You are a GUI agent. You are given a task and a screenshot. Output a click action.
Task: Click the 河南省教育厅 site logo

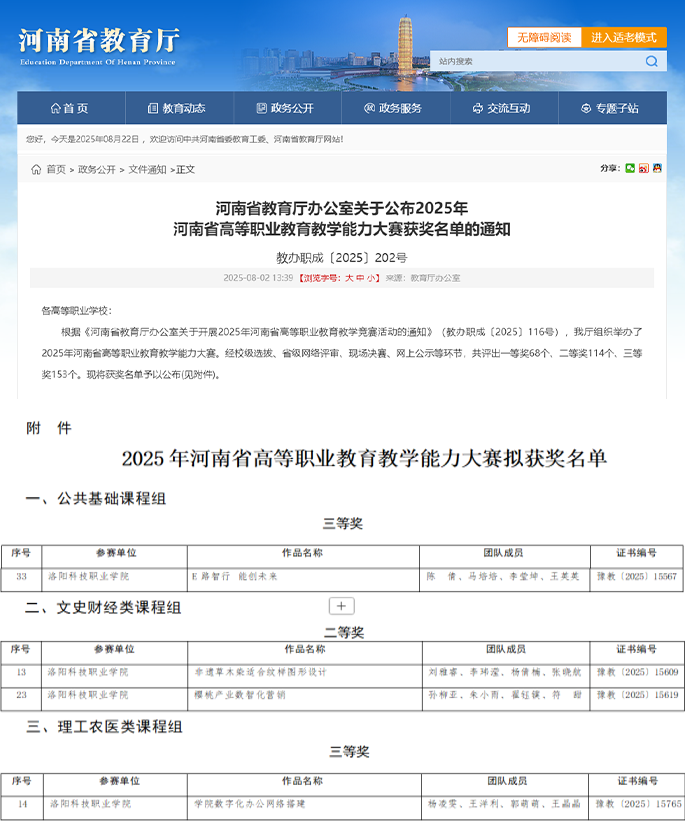coord(98,43)
